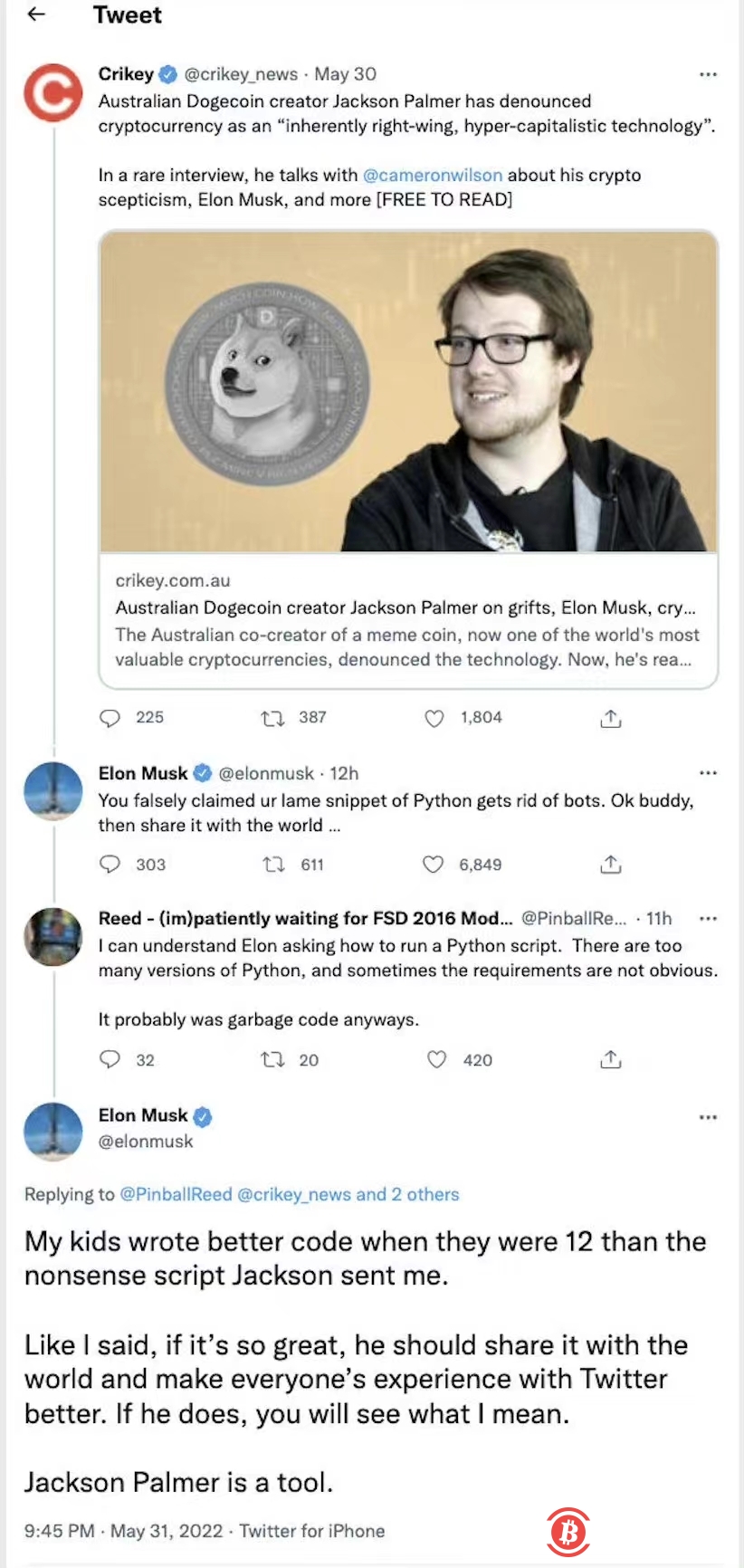The image size is (744, 1568).
Task: Like Elon Musk's 12h tweet
Action: pyautogui.click(x=434, y=865)
